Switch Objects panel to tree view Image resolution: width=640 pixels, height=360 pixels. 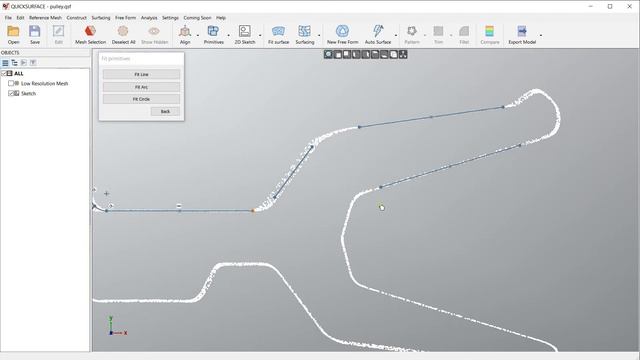pyautogui.click(x=14, y=63)
